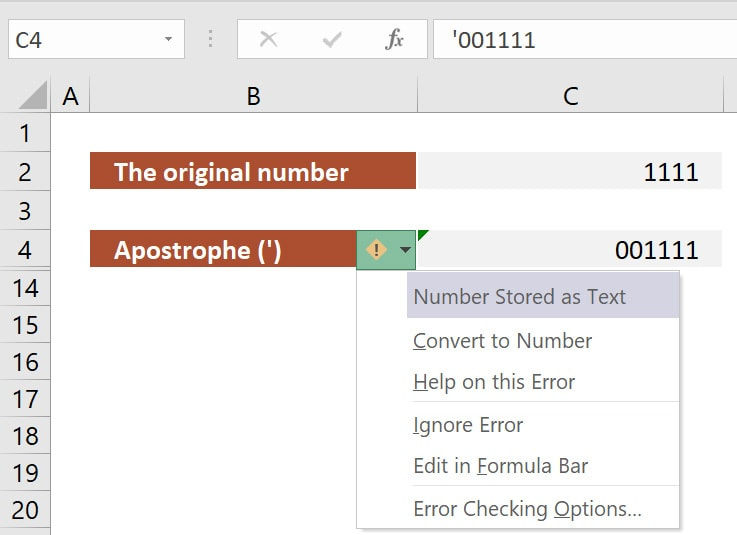The height and width of the screenshot is (535, 737).
Task: Click cell with 'The original number'
Action: click(253, 171)
